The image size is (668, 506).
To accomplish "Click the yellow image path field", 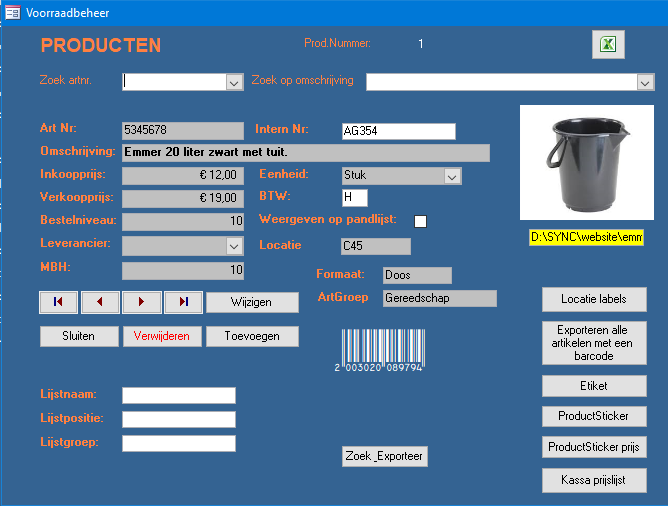I will pos(586,237).
